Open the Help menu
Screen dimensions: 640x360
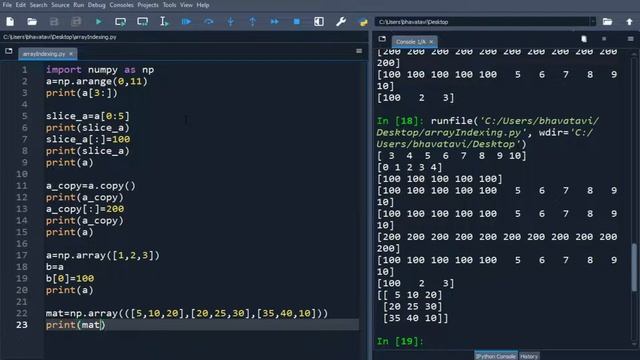point(203,5)
